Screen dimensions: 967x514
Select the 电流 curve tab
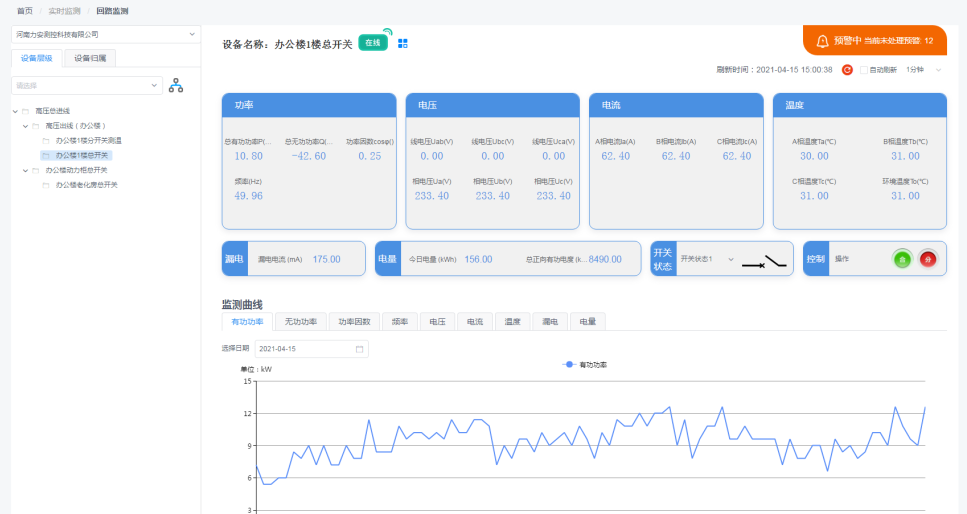(475, 321)
